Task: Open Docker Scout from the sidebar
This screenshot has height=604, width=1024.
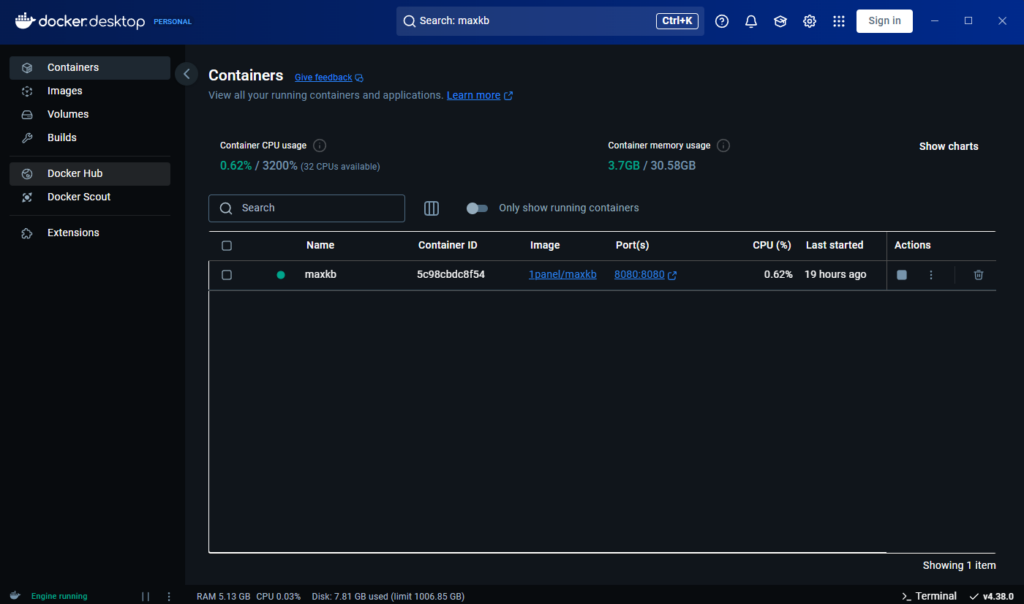Action: [89, 197]
